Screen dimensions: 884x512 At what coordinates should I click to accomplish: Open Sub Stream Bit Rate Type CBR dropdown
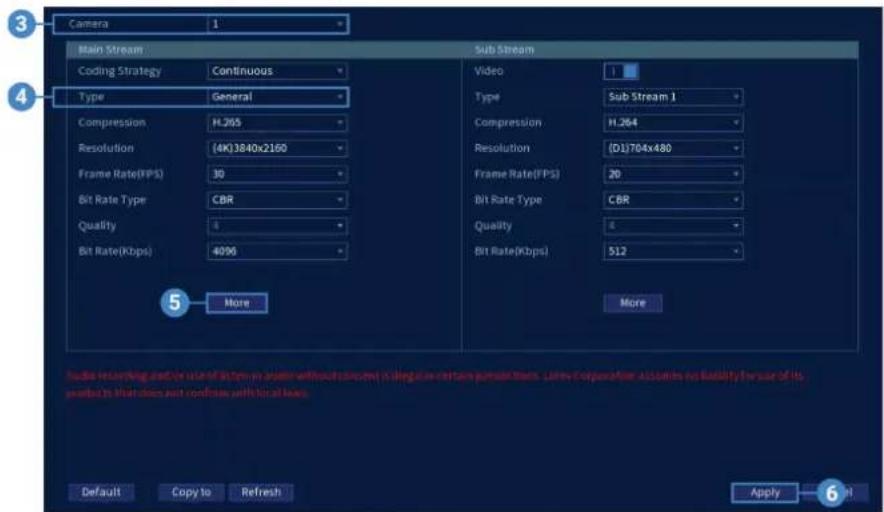[673, 200]
